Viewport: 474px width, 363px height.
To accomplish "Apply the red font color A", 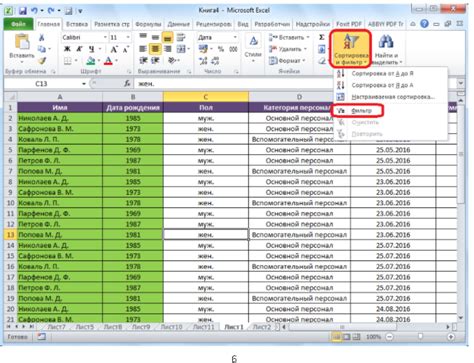I will click(x=108, y=61).
